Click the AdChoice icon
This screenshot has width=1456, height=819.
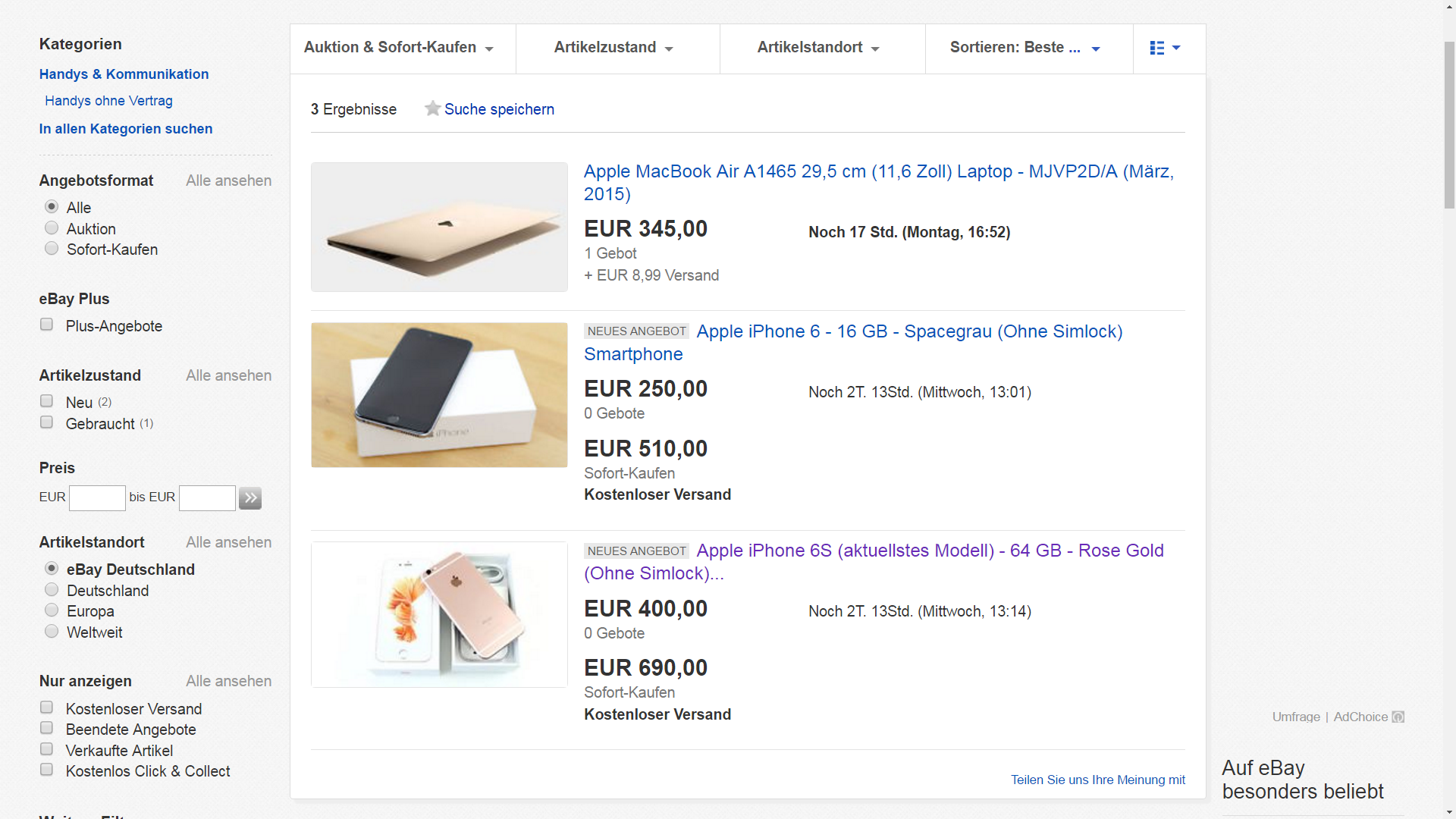(1398, 717)
